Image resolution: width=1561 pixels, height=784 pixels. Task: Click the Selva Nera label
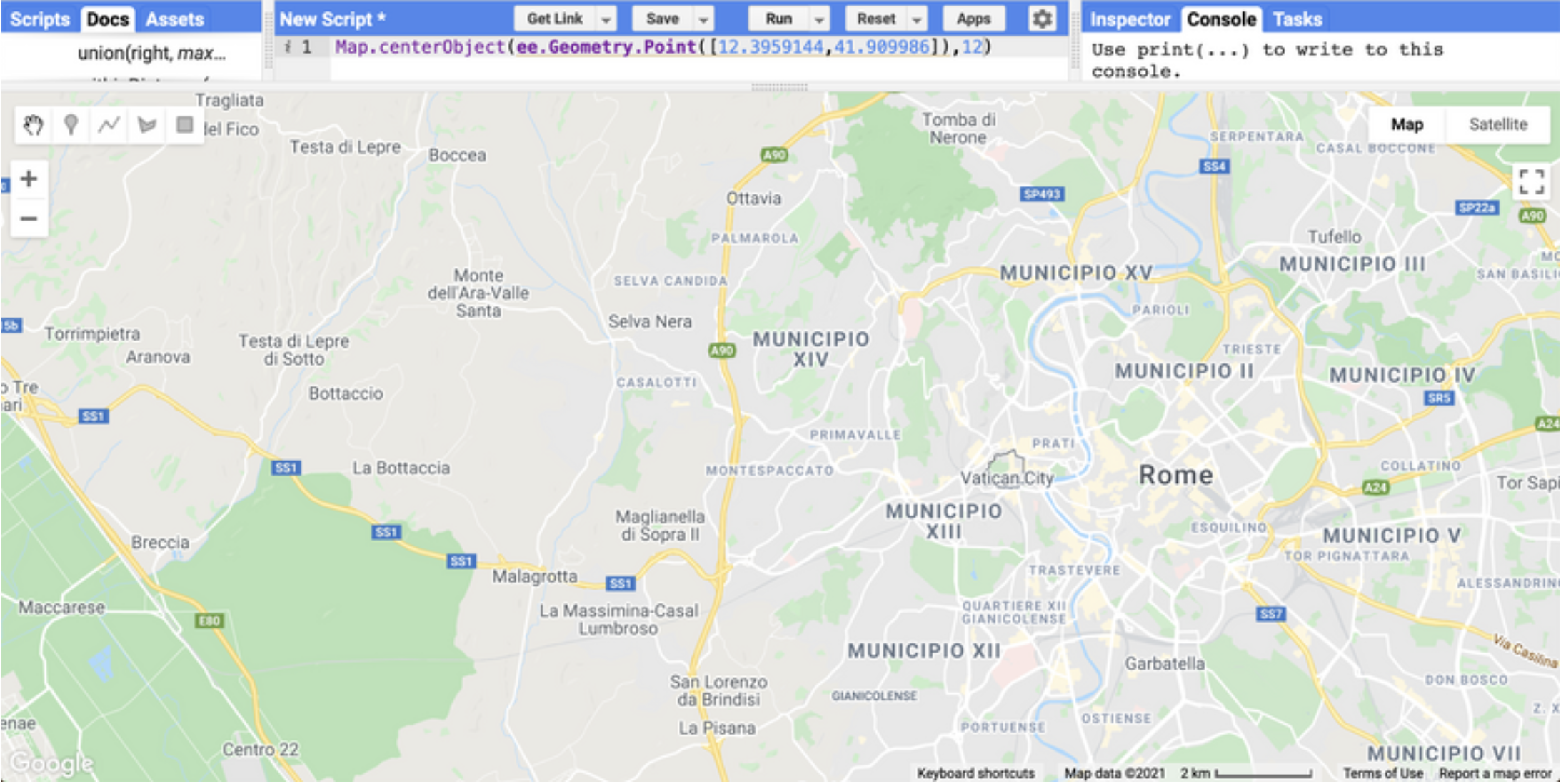[x=650, y=322]
